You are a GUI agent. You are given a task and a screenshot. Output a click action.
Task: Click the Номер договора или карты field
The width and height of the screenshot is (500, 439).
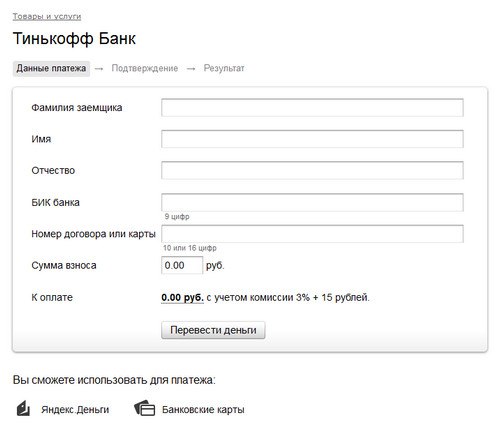312,234
